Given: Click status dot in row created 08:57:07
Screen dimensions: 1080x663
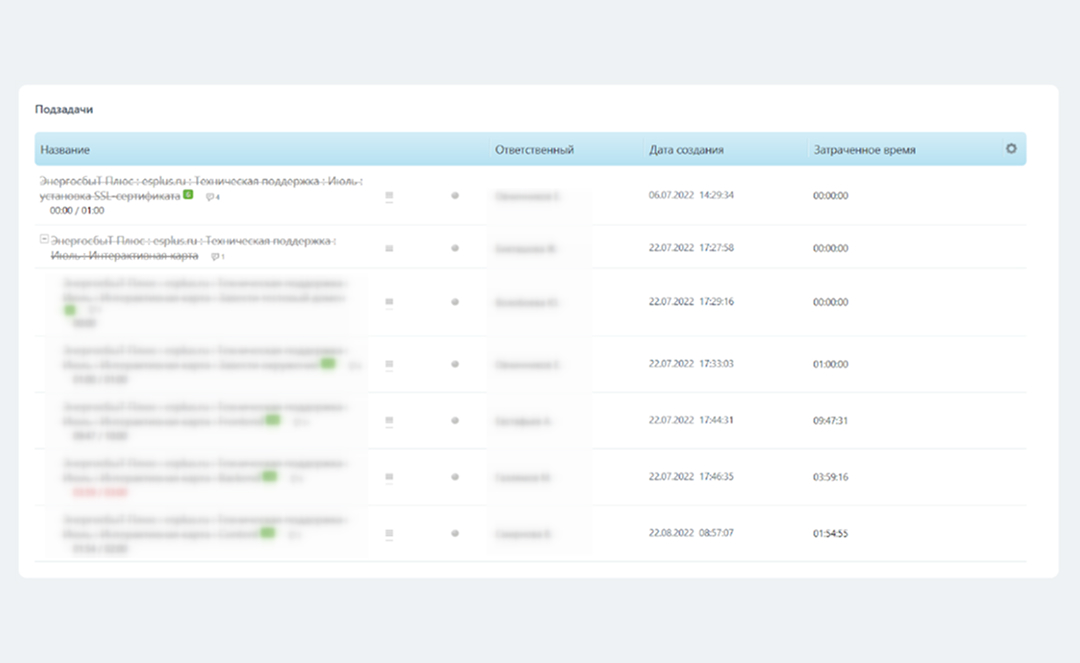Looking at the screenshot, I should [x=455, y=533].
